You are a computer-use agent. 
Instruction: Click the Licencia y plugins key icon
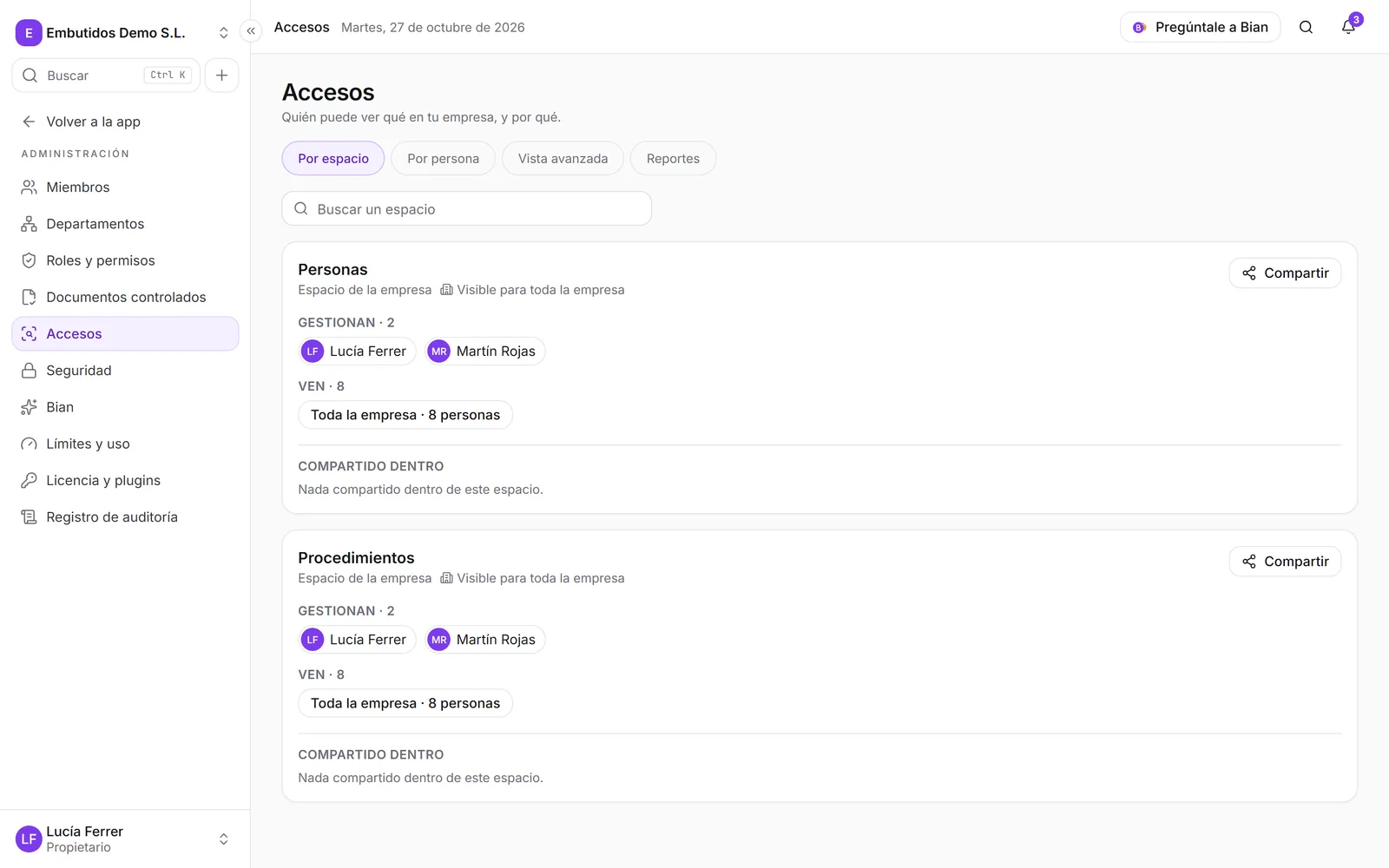click(29, 480)
